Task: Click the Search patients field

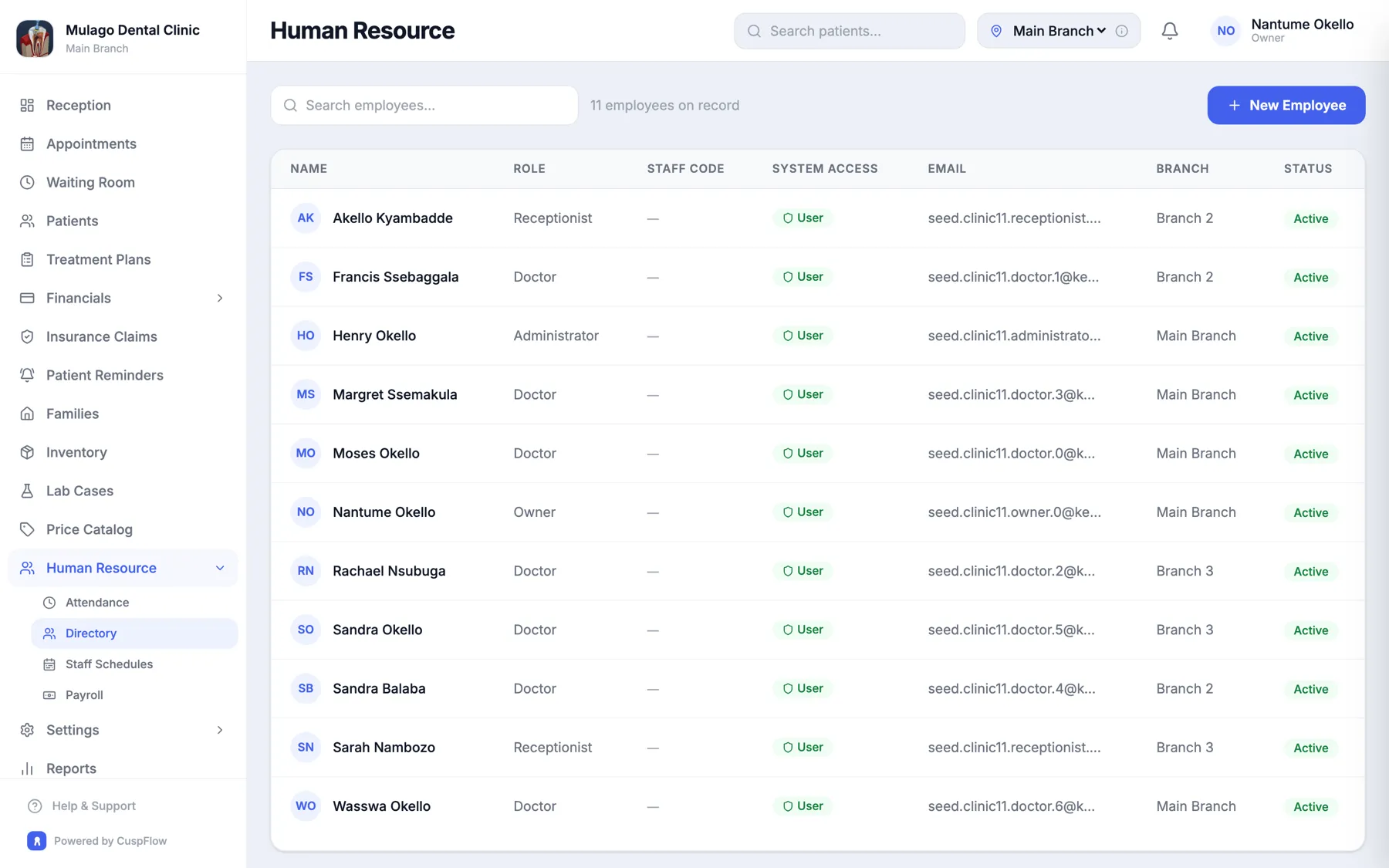Action: 849,31
